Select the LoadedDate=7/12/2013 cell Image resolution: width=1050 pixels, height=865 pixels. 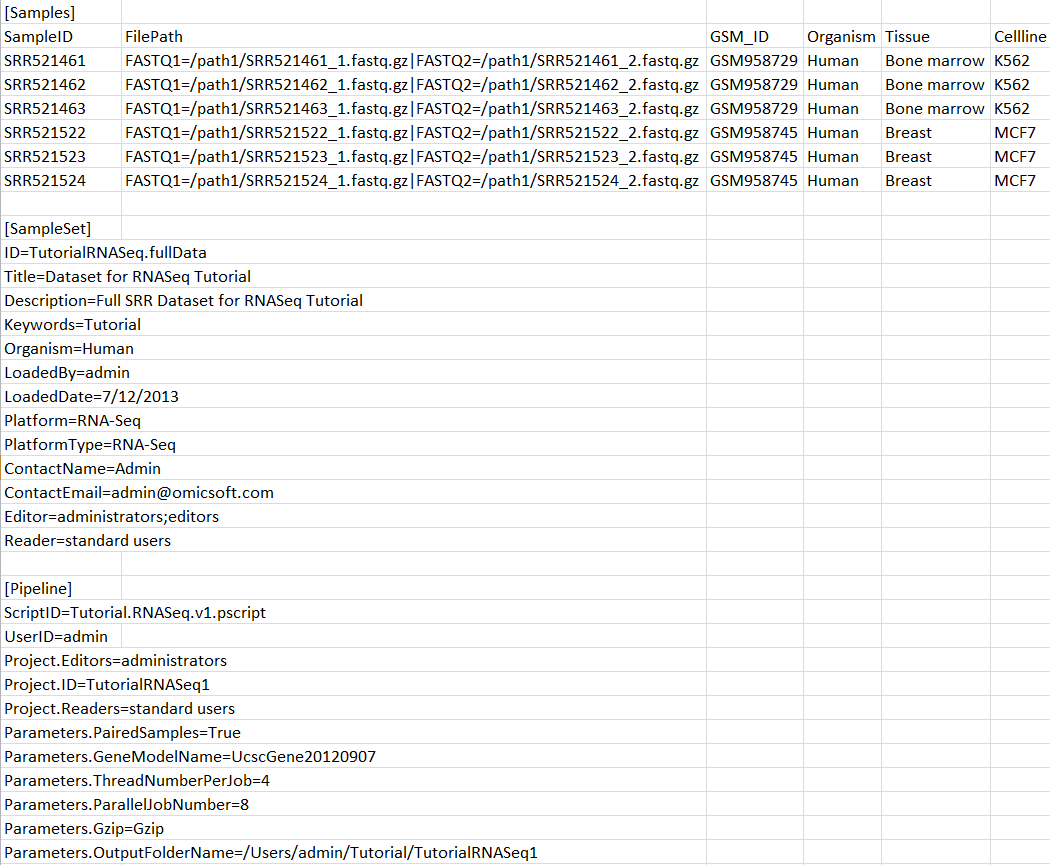click(x=91, y=397)
